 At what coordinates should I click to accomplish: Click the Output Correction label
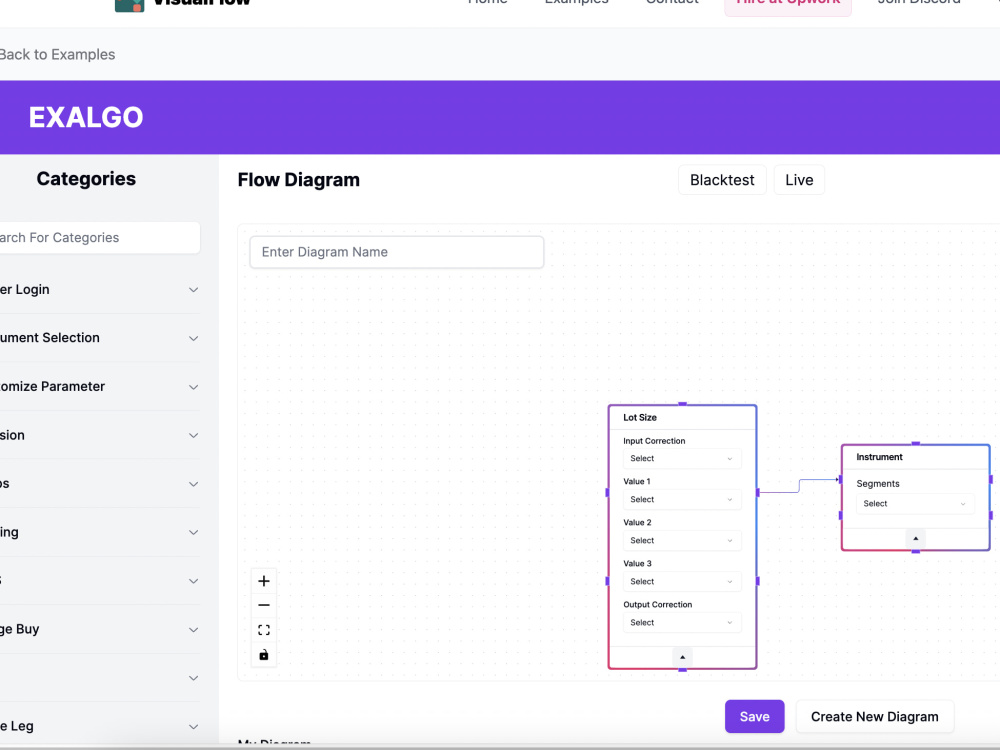[x=658, y=605]
